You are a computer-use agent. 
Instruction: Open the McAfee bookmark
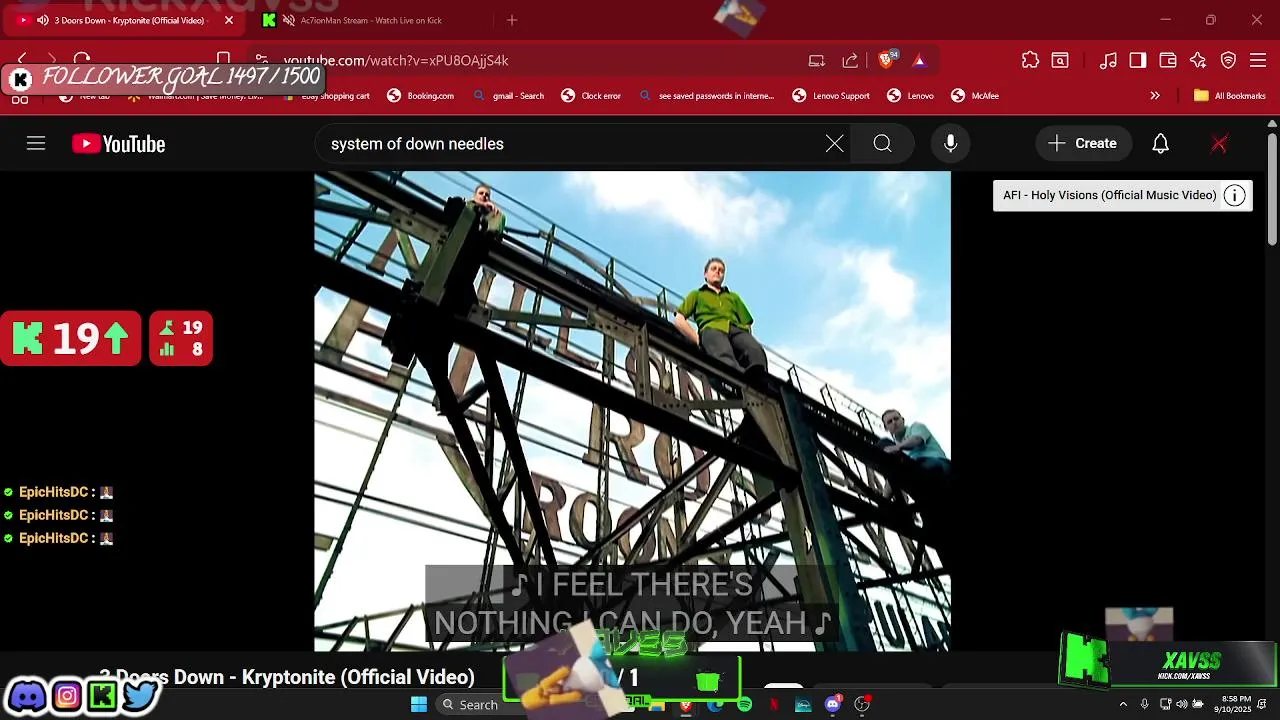pyautogui.click(x=975, y=96)
